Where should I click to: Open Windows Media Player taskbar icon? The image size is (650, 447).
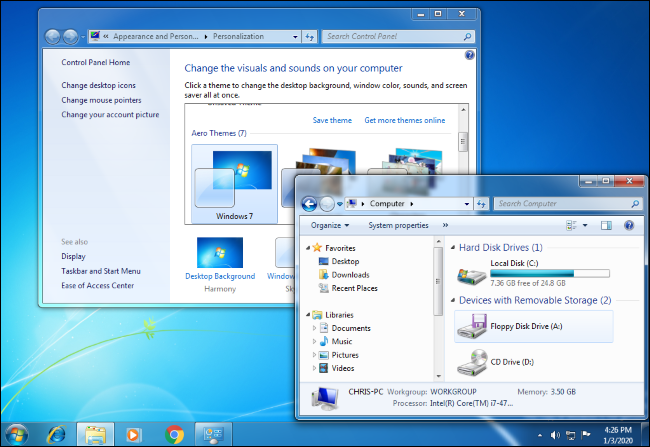tap(134, 434)
